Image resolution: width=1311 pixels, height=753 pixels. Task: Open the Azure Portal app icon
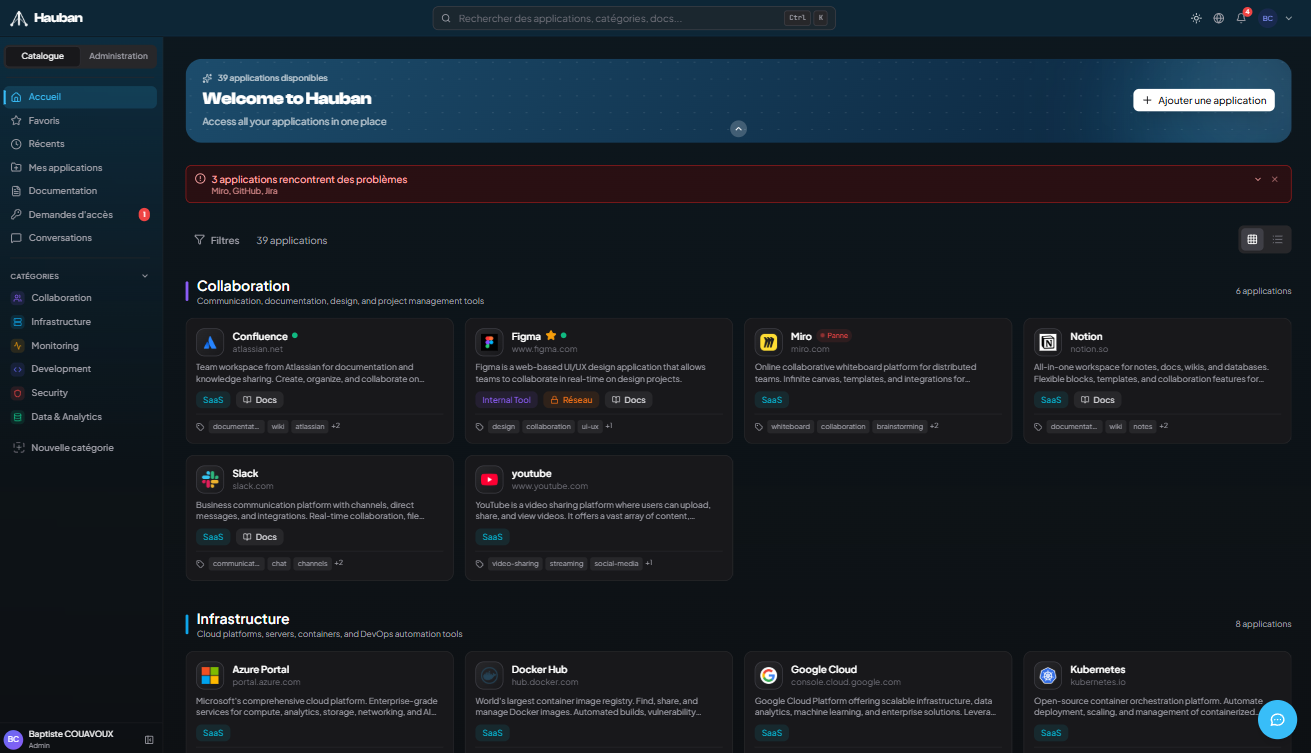(210, 675)
